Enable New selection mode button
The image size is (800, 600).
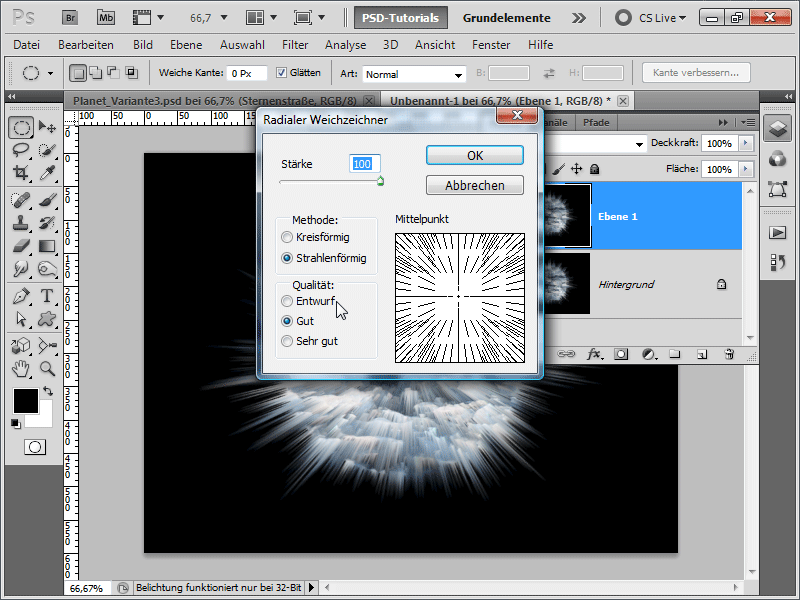pyautogui.click(x=78, y=73)
